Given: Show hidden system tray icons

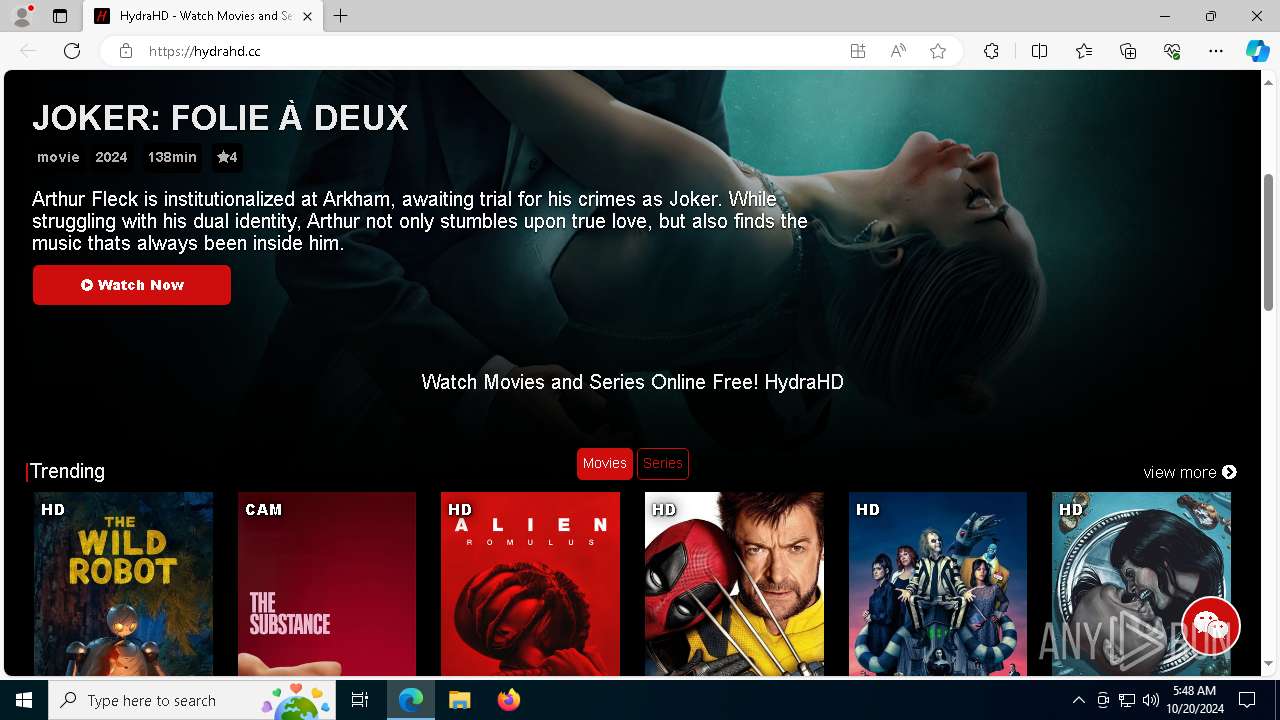Looking at the screenshot, I should [1078, 700].
